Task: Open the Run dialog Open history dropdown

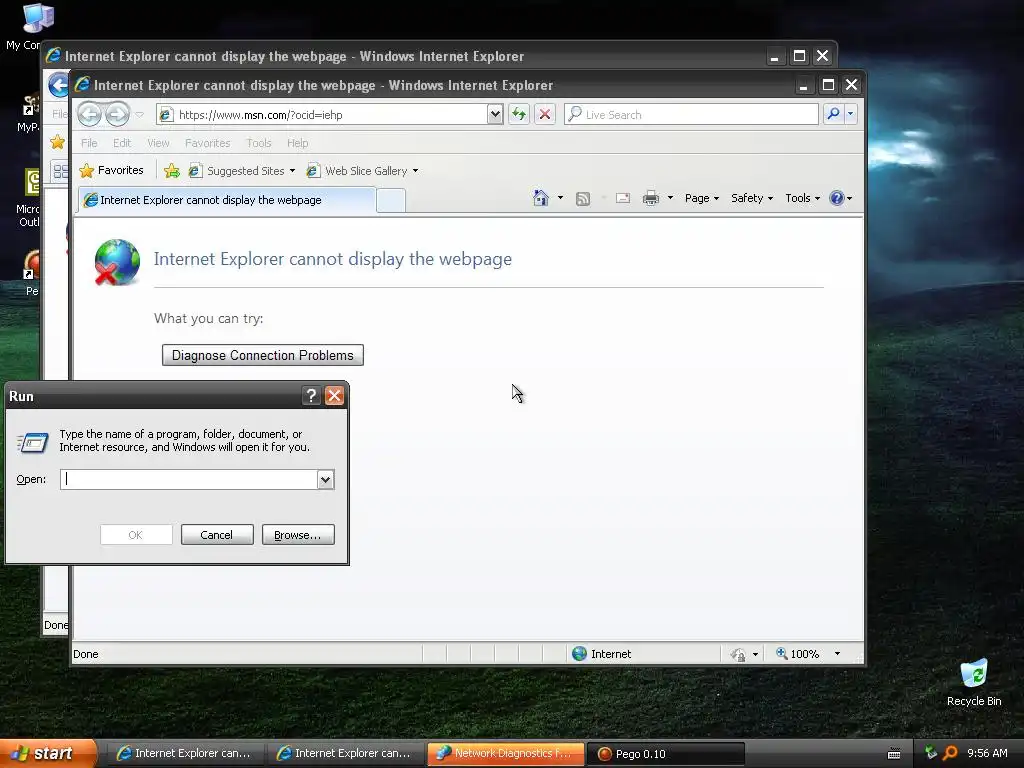Action: point(325,480)
